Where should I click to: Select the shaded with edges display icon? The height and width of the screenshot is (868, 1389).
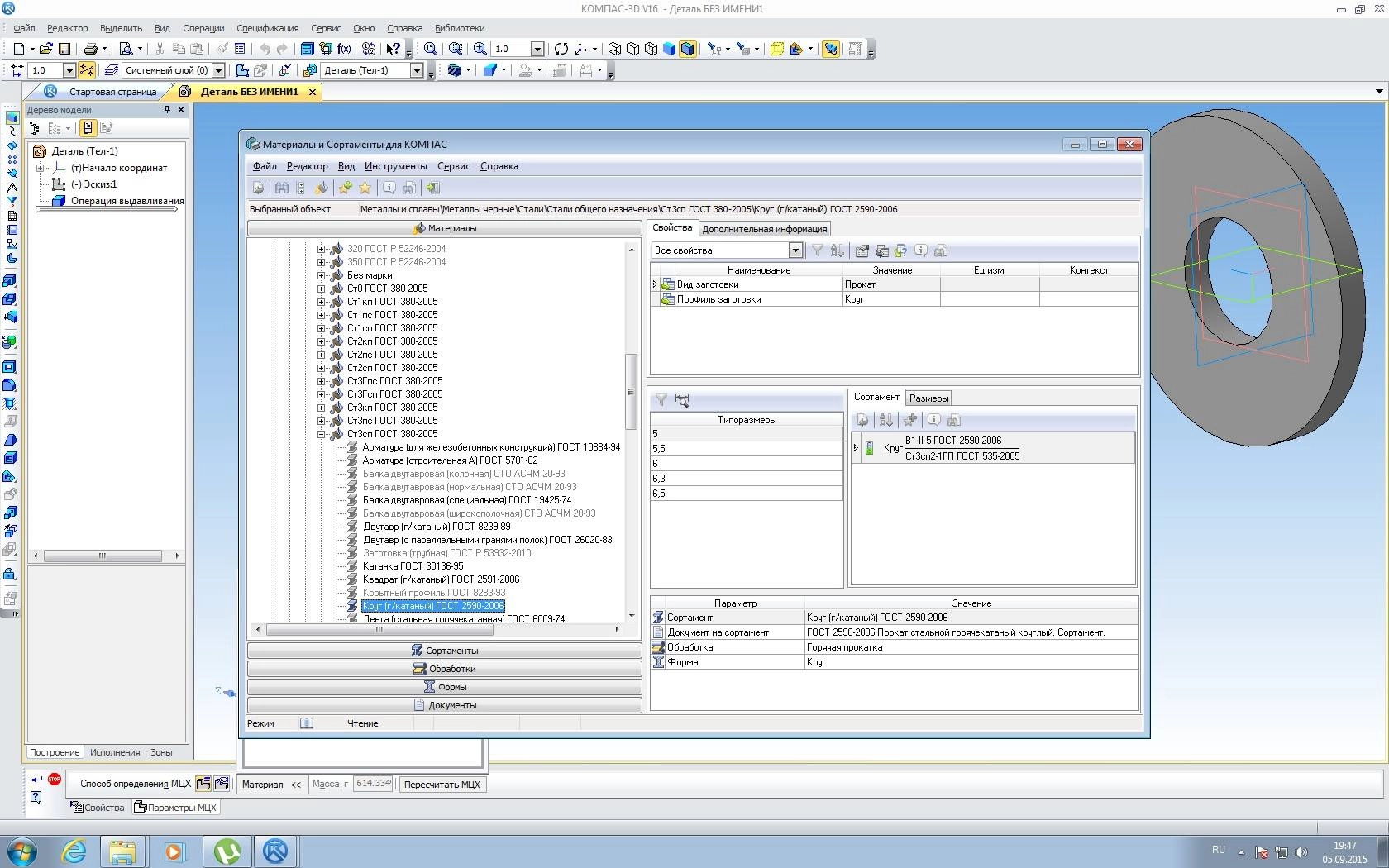click(687, 49)
